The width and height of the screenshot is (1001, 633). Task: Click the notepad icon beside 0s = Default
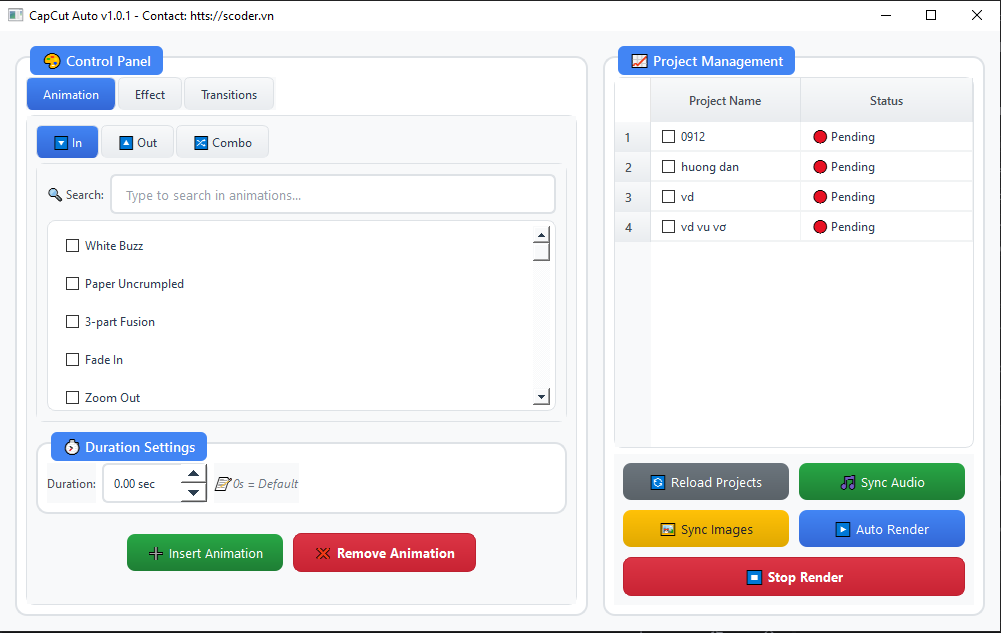tap(223, 484)
